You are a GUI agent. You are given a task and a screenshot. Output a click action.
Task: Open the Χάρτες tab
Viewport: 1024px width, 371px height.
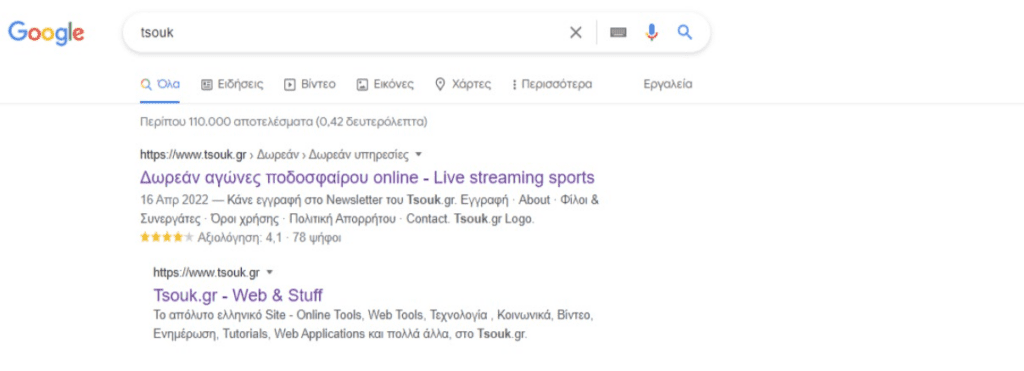tap(463, 84)
